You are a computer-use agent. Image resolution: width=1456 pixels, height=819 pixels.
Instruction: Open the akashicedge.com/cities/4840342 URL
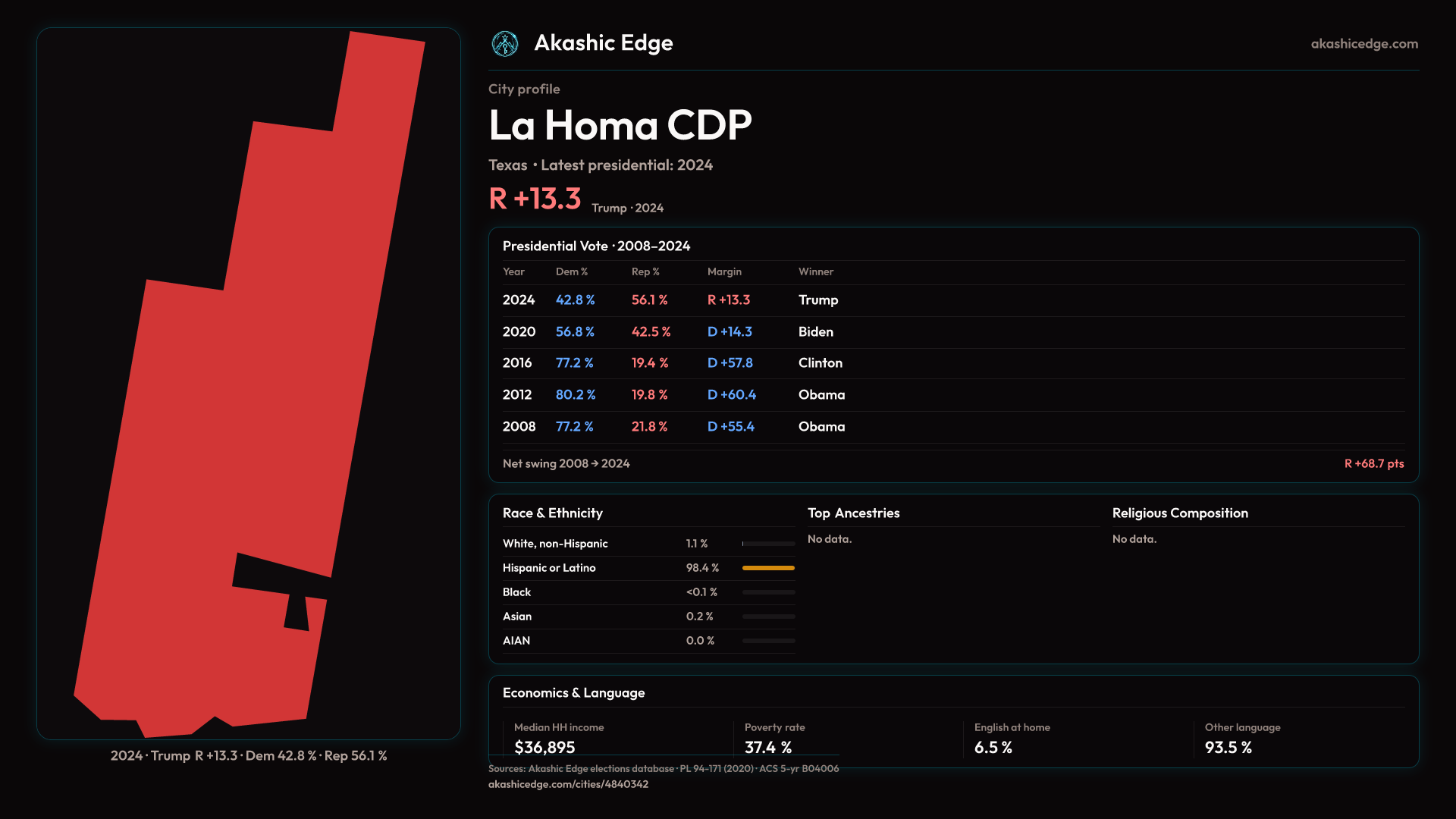568,784
